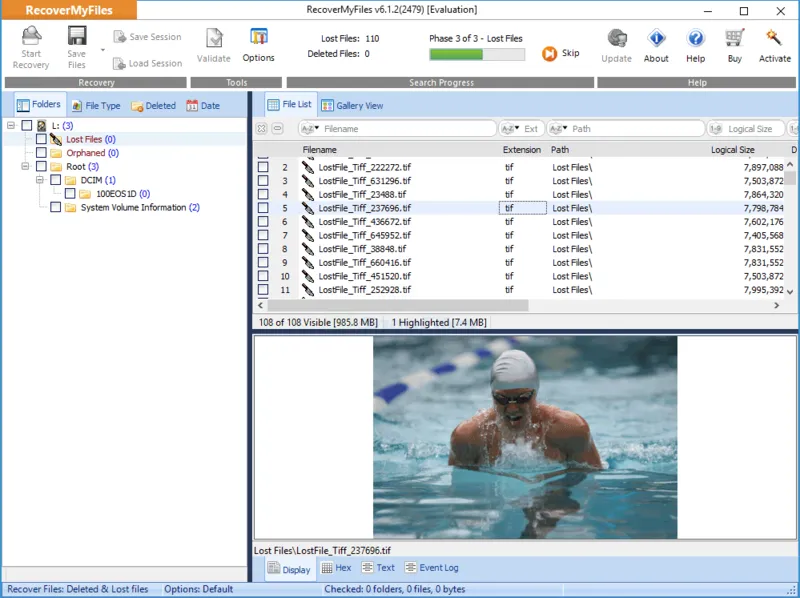Switch to the Text view tab

(378, 567)
